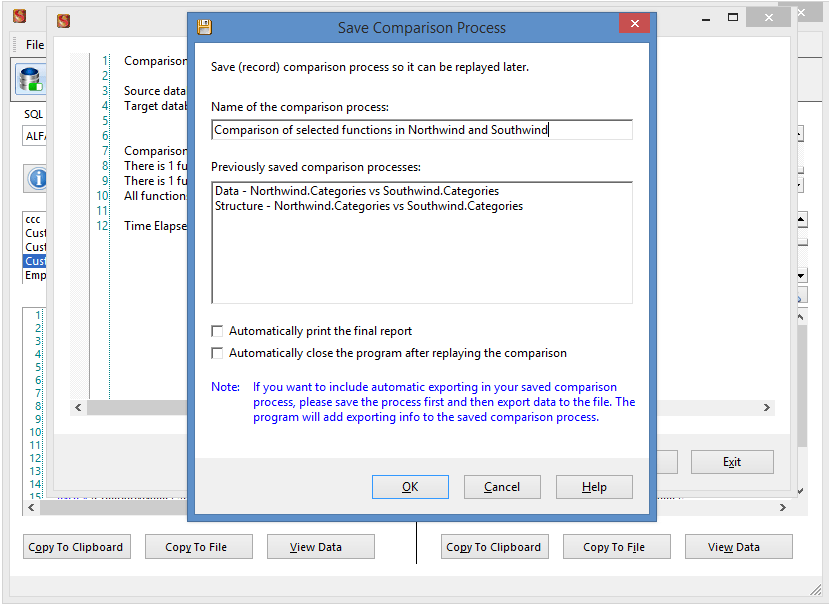The height and width of the screenshot is (604, 829).
Task: Click down arrow of right-side list scrollbar
Action: coord(802,275)
